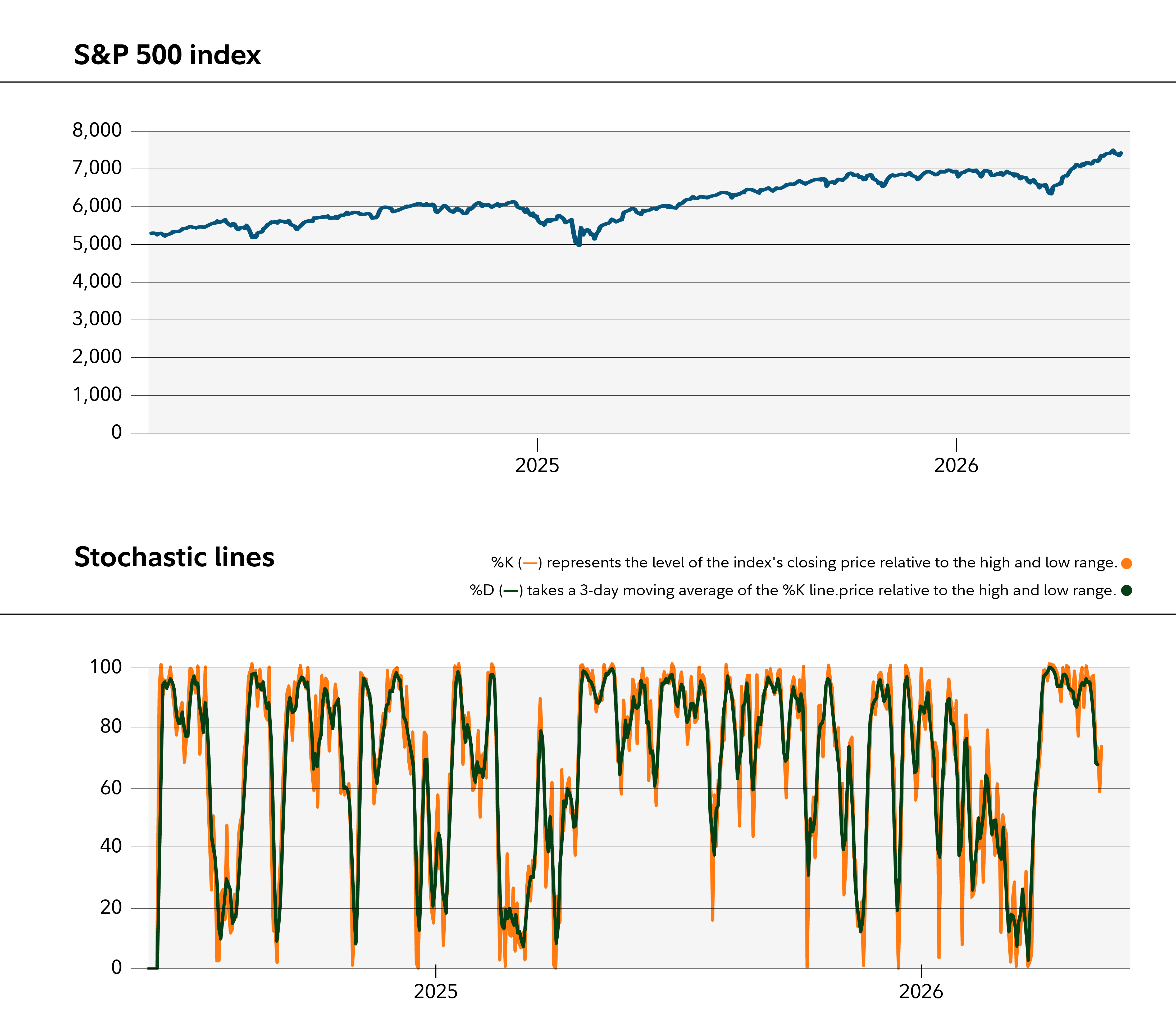Click the 2025 label on S&P 500 chart
This screenshot has height=1032, width=1176.
tap(537, 465)
